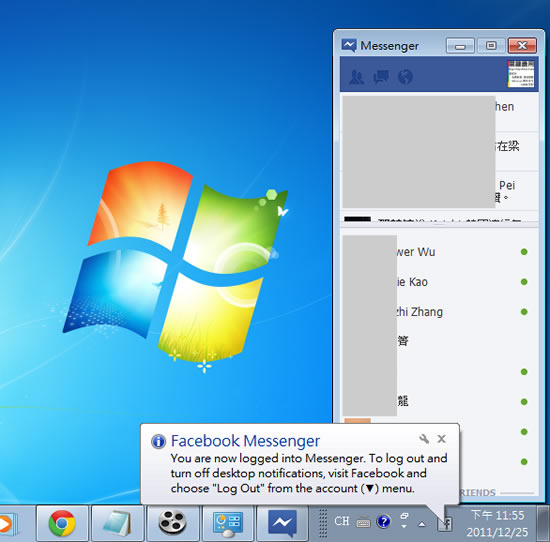The width and height of the screenshot is (550, 542).
Task: Show hidden system tray icons
Action: [x=422, y=524]
